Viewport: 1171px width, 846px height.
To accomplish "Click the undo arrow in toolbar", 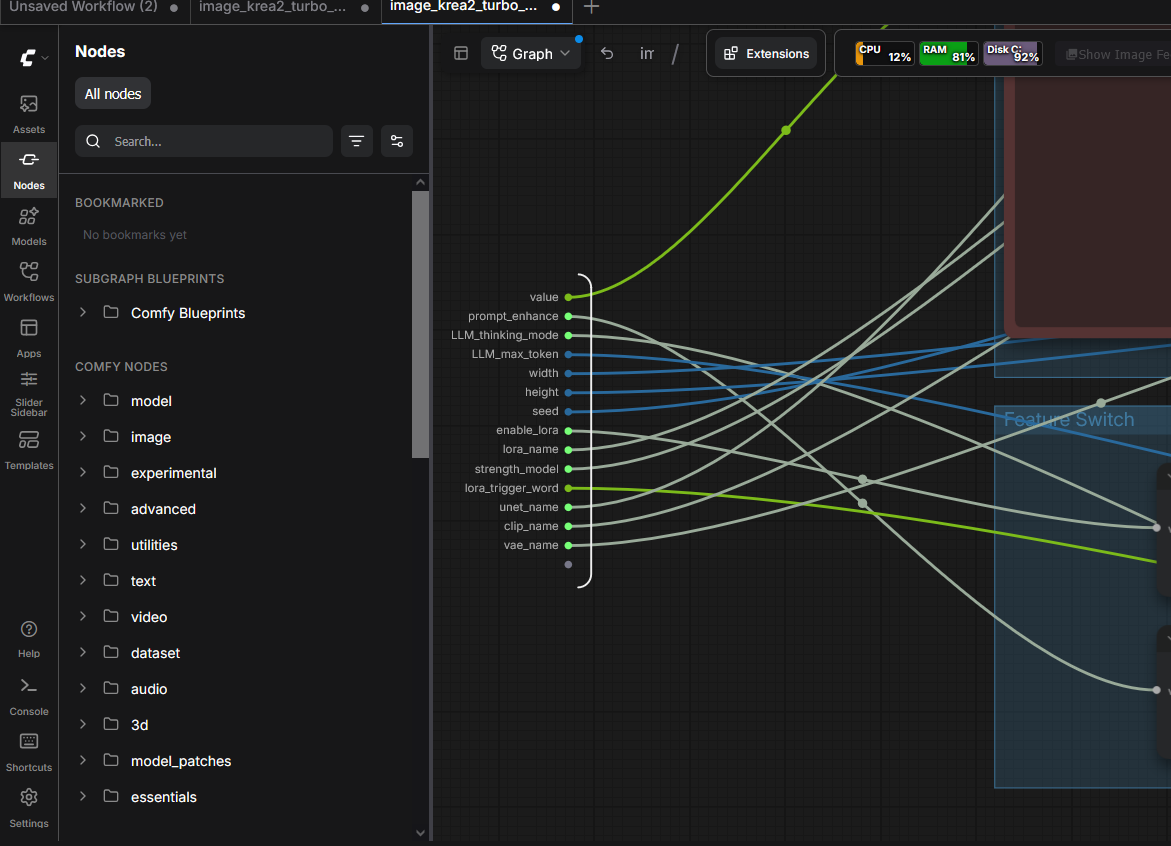I will click(x=607, y=53).
